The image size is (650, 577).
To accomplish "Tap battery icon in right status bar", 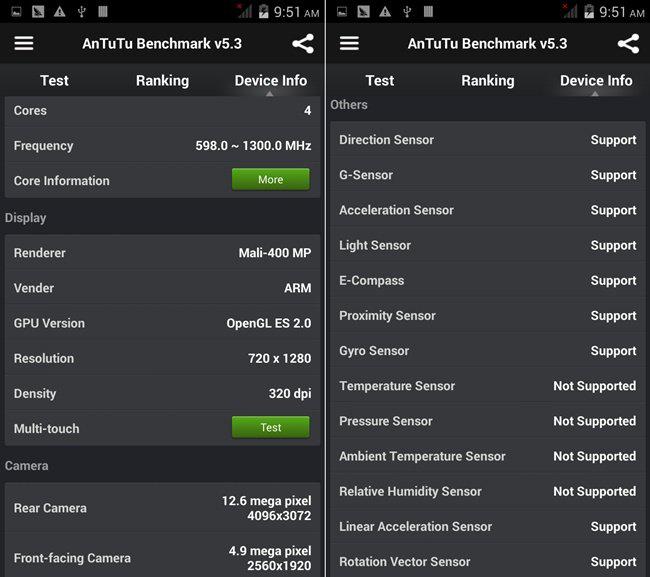I will tap(589, 11).
